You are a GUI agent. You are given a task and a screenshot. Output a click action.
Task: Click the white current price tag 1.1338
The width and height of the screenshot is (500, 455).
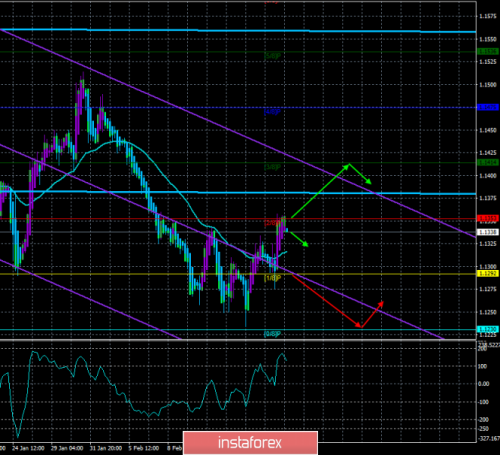coord(488,232)
